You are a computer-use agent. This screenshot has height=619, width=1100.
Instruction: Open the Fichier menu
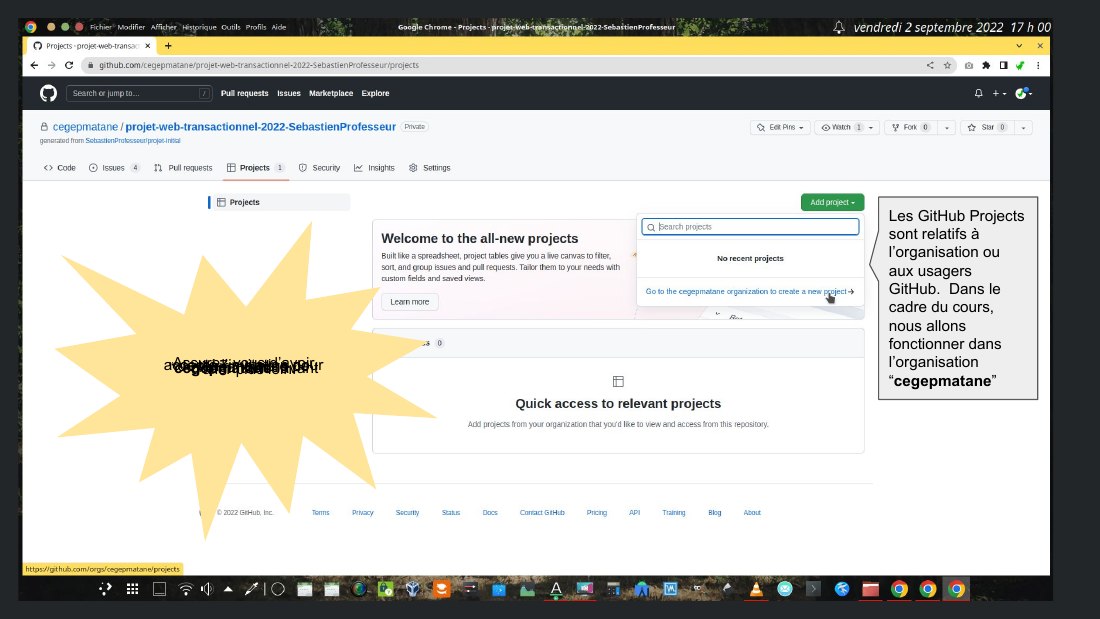click(100, 27)
